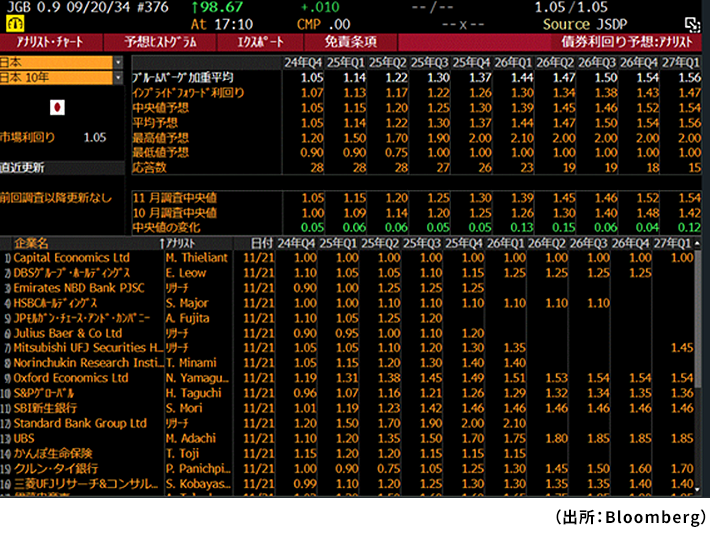Viewport: 710px width, 538px height.
Task: Select the SBI新生銀行 row
Action: click(347, 408)
